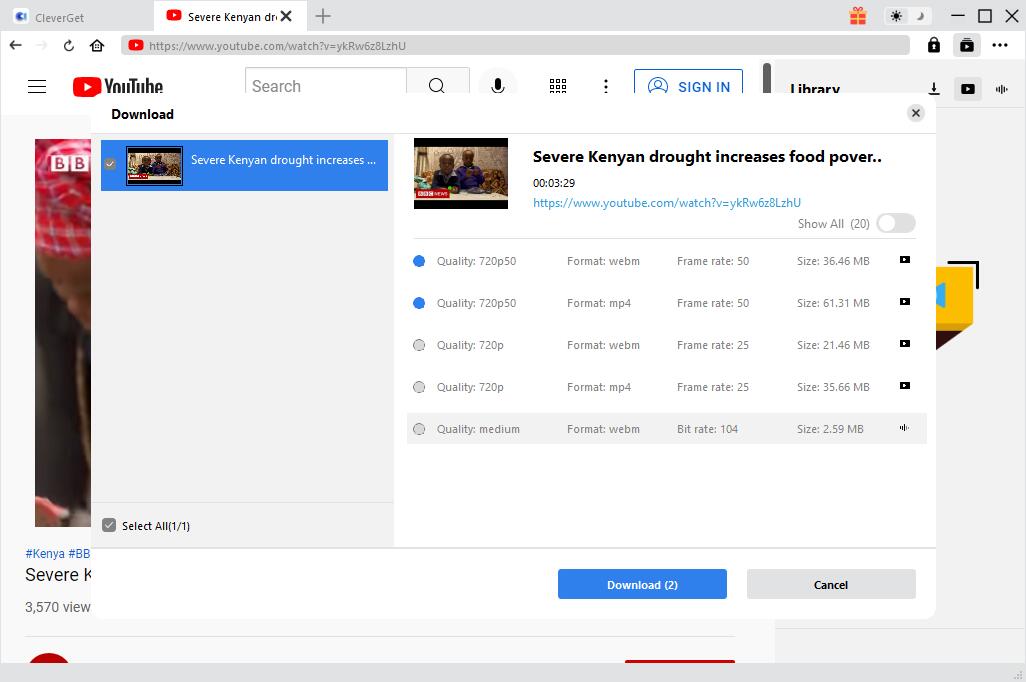Enable the Show All toggle switch
The width and height of the screenshot is (1026, 682).
pyautogui.click(x=895, y=224)
